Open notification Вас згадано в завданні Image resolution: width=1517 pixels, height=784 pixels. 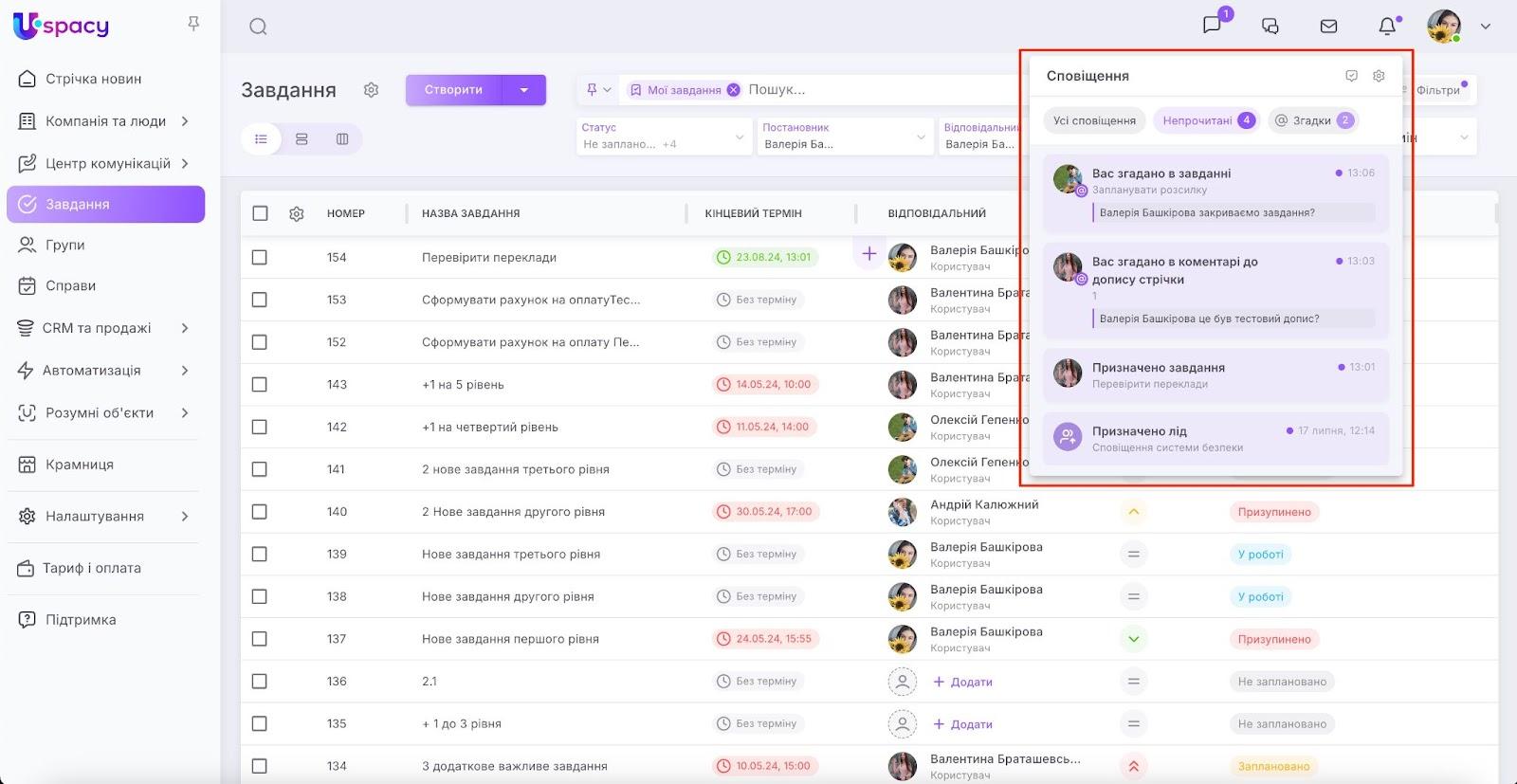1215,193
